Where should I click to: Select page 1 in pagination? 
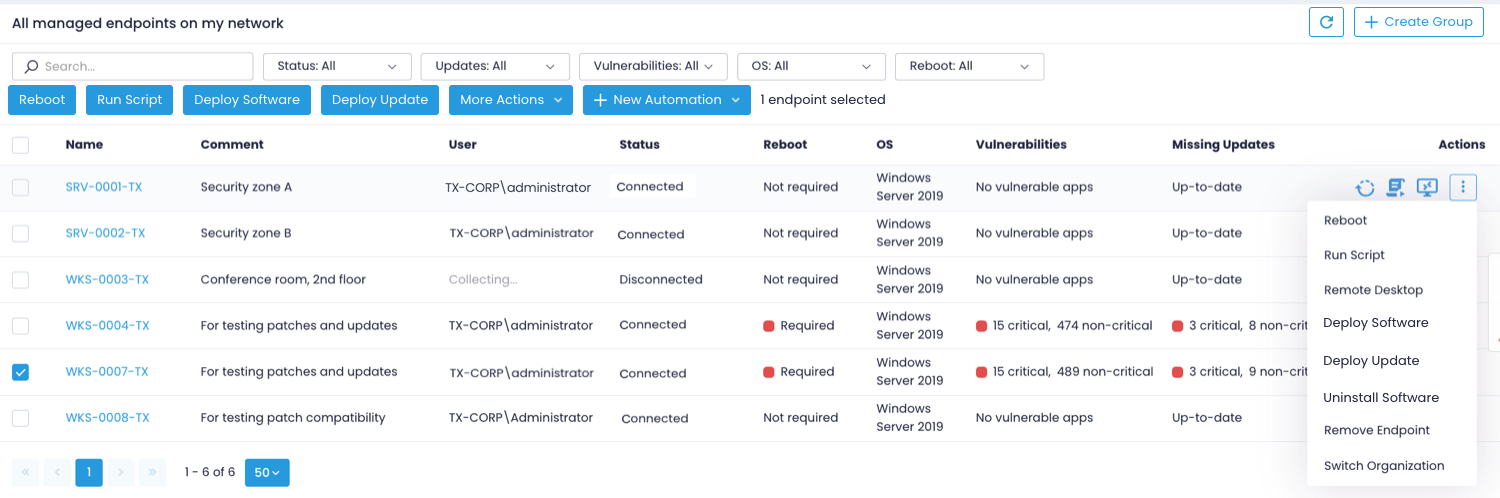pos(89,472)
